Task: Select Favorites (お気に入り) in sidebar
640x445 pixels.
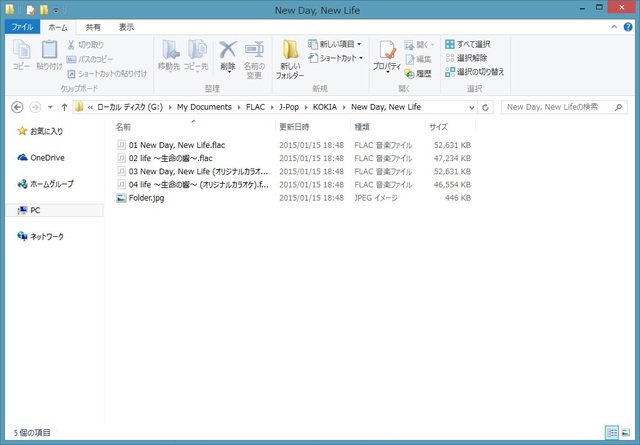Action: 46,130
